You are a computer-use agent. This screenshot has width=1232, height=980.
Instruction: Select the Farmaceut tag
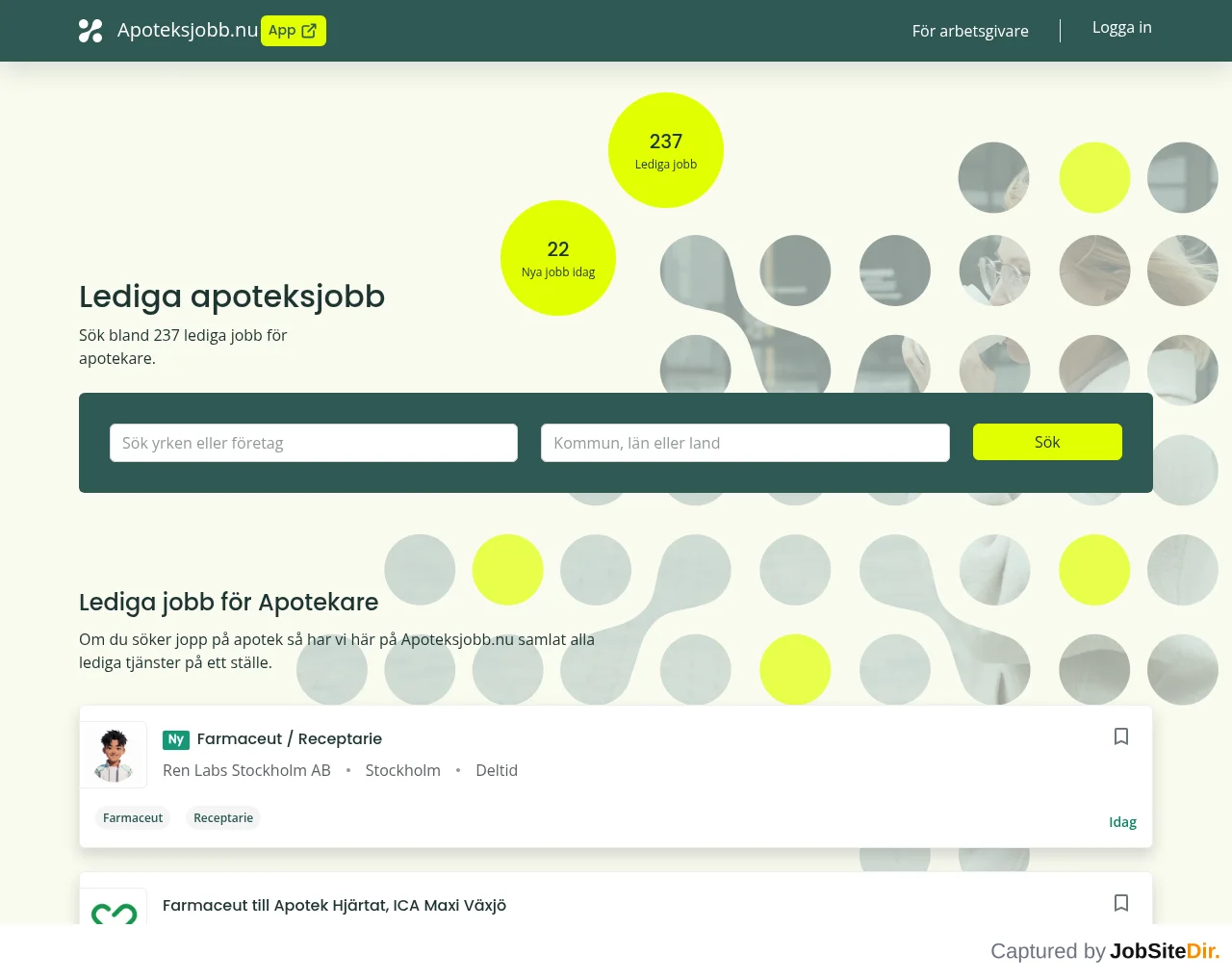[x=133, y=818]
